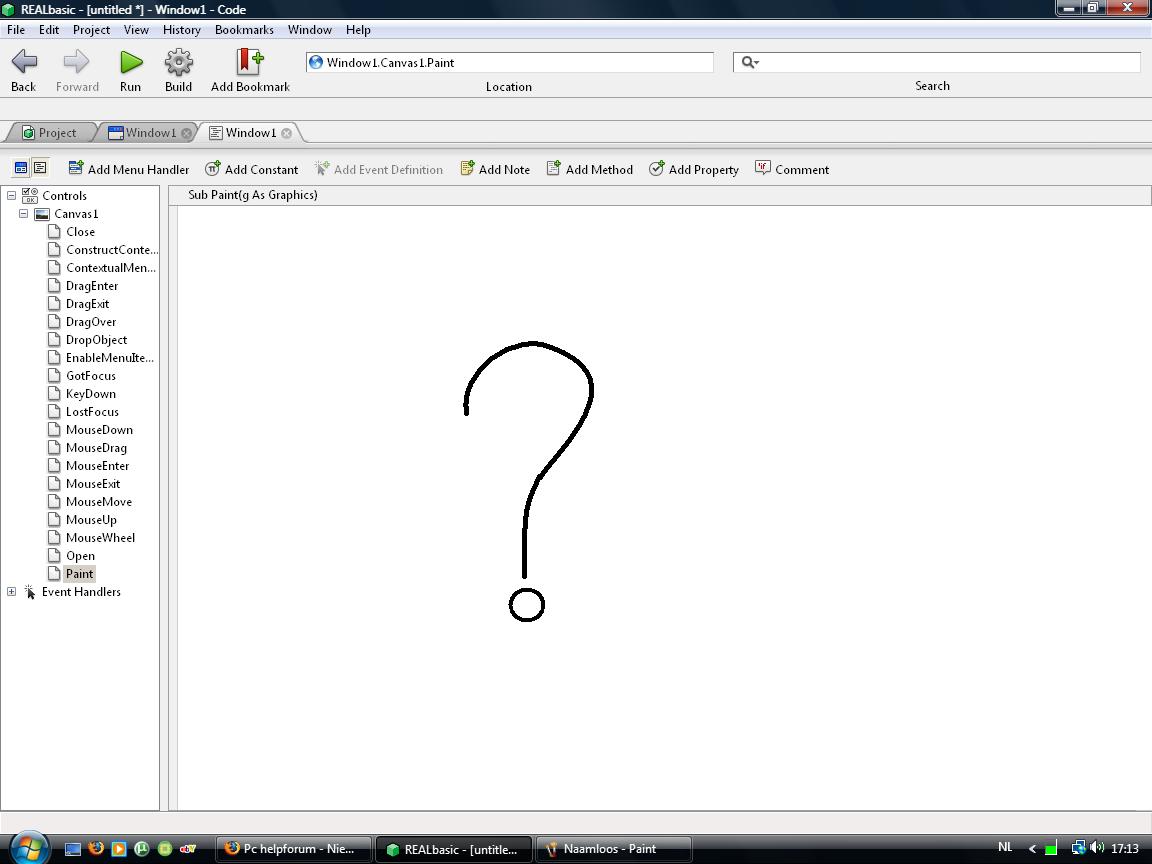Screen dimensions: 1152x864
Task: Collapse the Canvas1 tree node
Action: (25, 213)
